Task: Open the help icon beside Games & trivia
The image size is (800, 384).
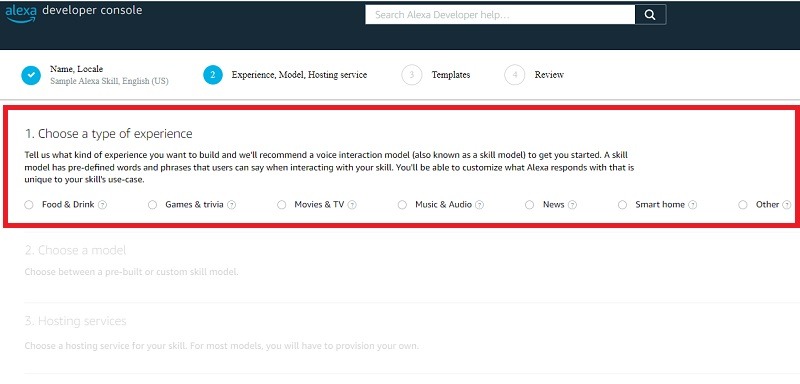Action: click(231, 205)
